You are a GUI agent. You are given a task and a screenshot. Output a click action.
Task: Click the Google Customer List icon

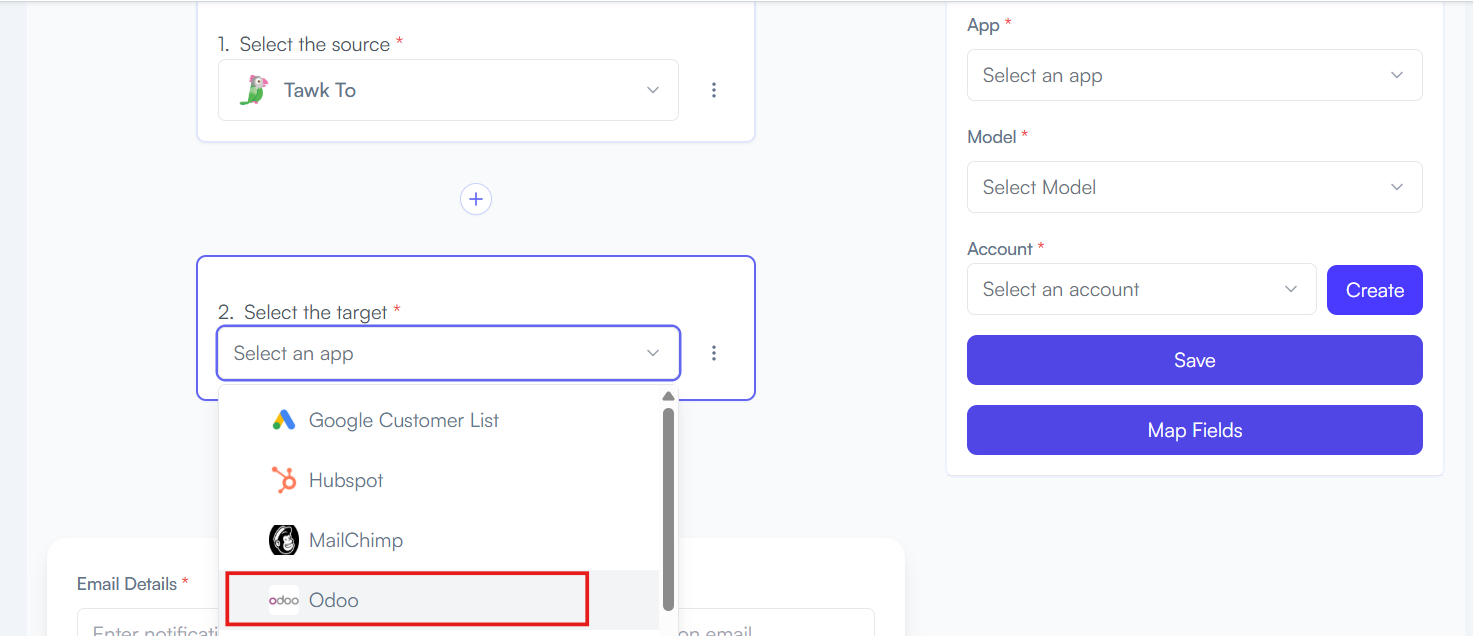pyautogui.click(x=284, y=420)
